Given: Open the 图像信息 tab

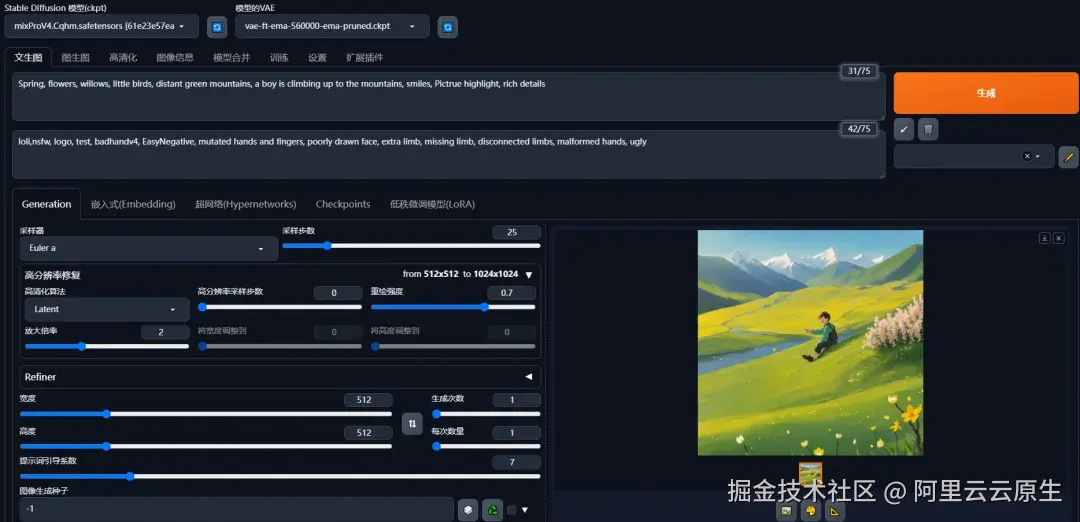Looking at the screenshot, I should click(x=175, y=58).
